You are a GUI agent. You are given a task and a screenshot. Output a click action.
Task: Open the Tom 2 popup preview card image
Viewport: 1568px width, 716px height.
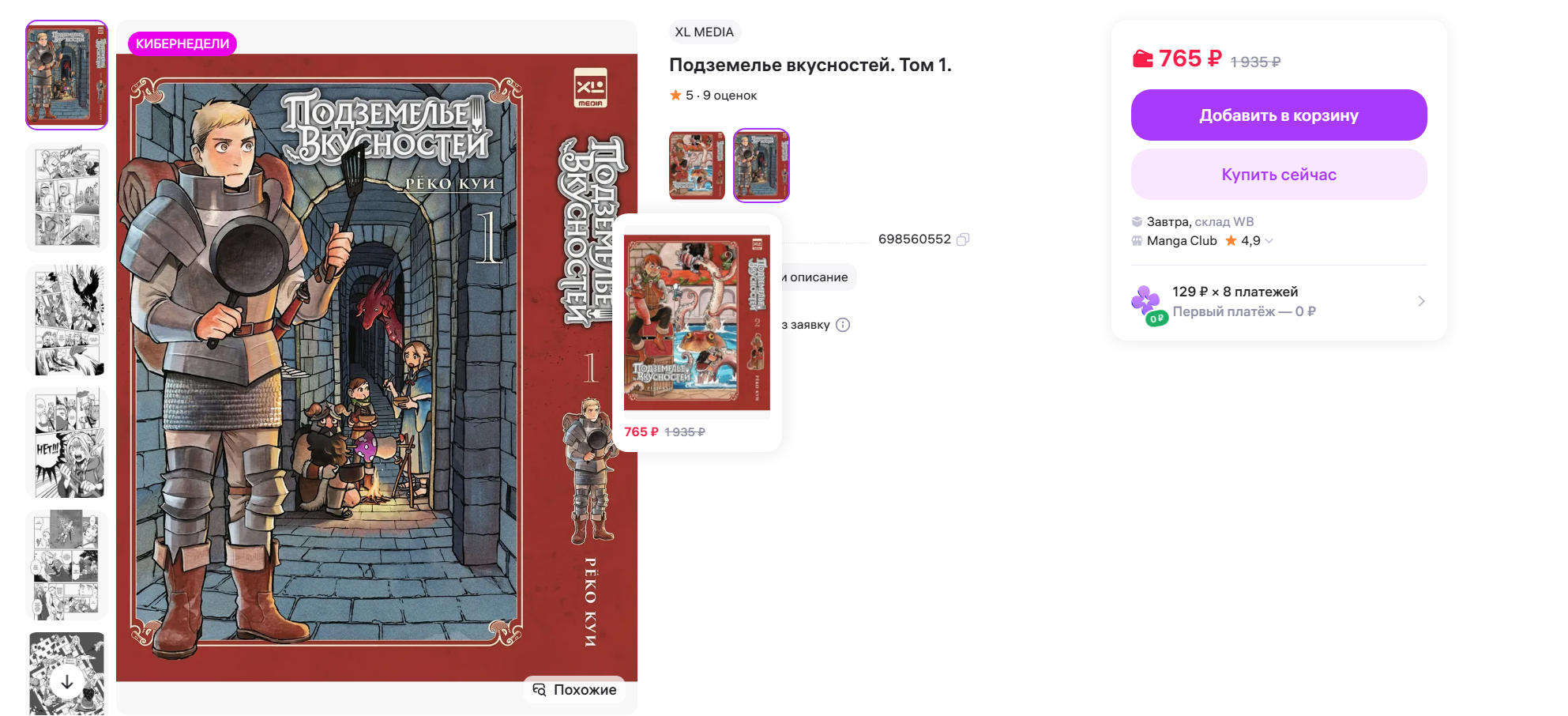point(697,322)
